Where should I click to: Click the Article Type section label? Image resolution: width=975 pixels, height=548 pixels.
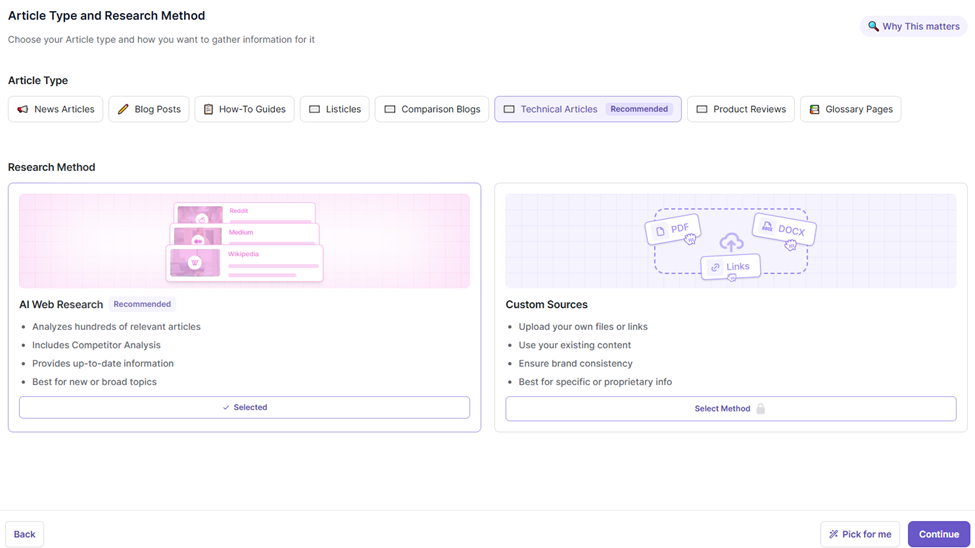[38, 80]
